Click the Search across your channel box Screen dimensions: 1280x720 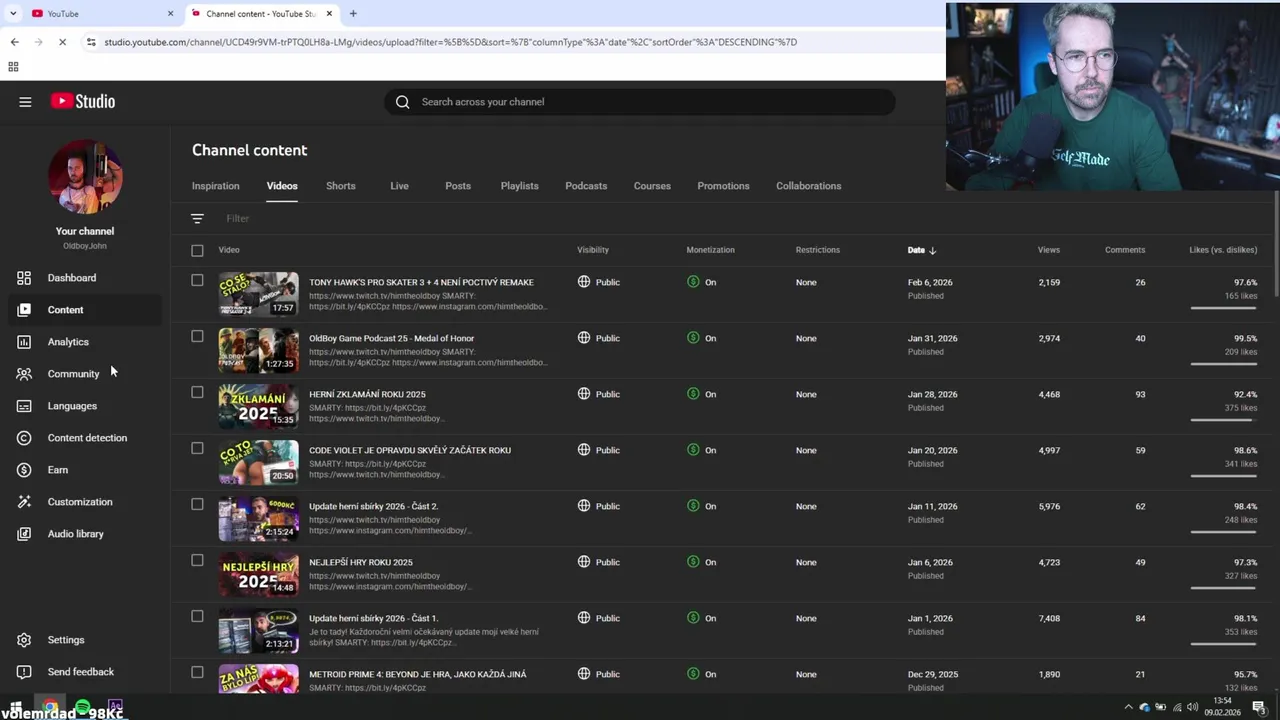640,102
